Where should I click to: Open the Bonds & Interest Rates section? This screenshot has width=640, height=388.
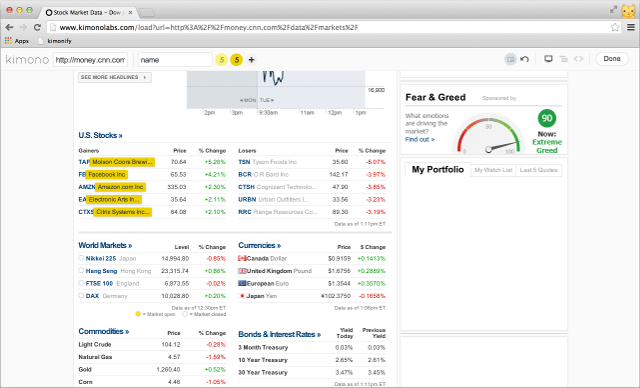pos(280,334)
